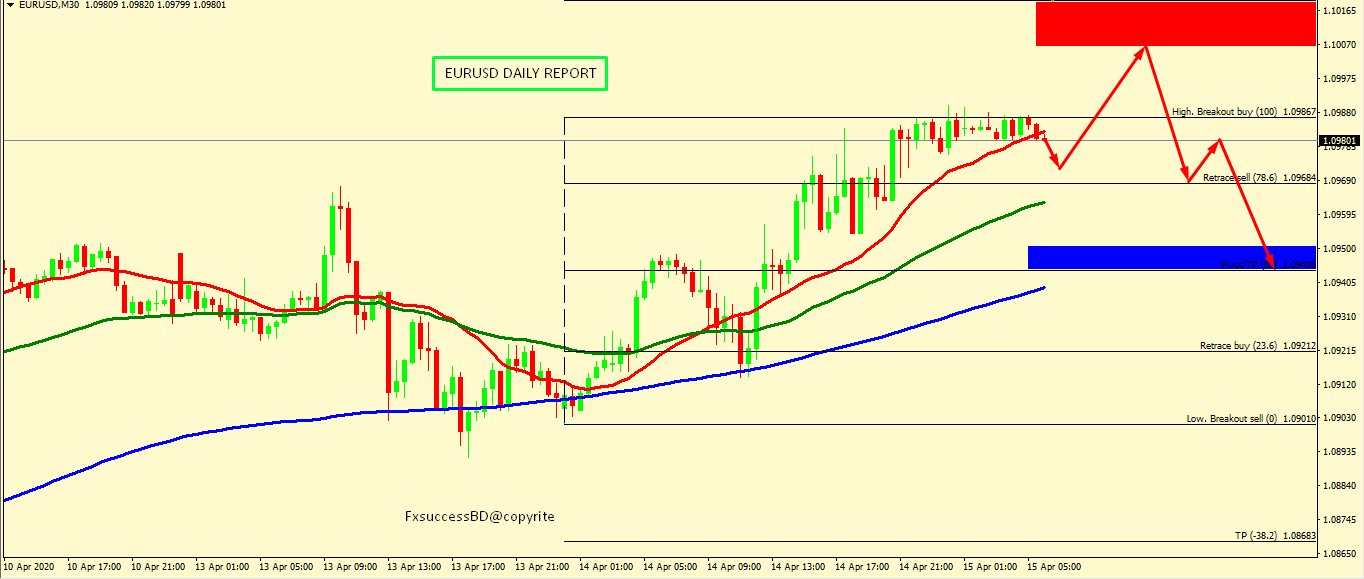Click the 1.08650 price axis label
Screen dimensions: 1364x579
pos(1340,553)
